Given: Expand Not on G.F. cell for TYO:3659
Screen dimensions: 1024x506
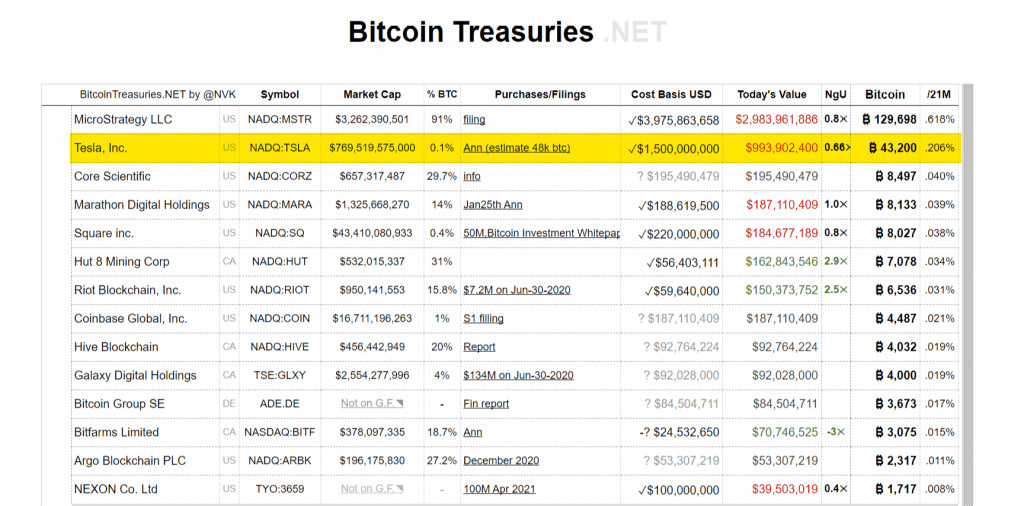Looking at the screenshot, I should click(372, 489).
